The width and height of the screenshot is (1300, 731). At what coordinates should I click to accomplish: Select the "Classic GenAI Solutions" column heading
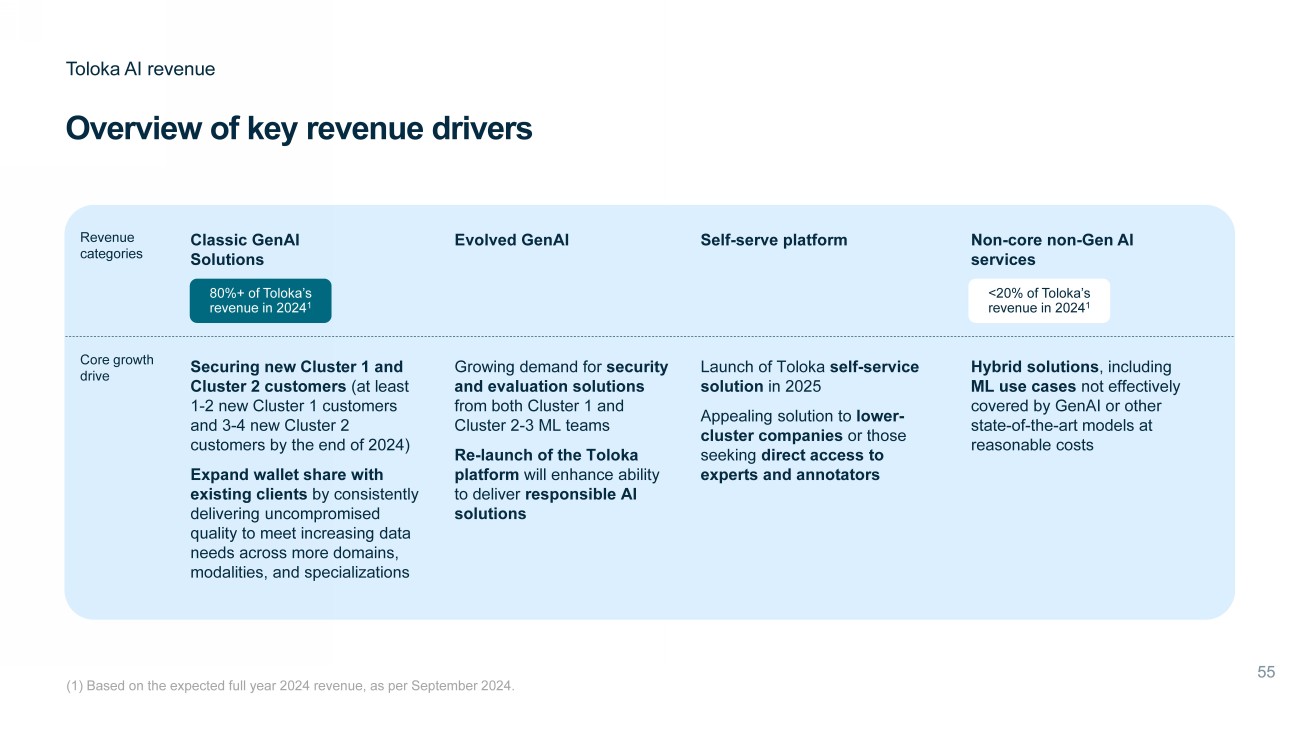tap(245, 250)
